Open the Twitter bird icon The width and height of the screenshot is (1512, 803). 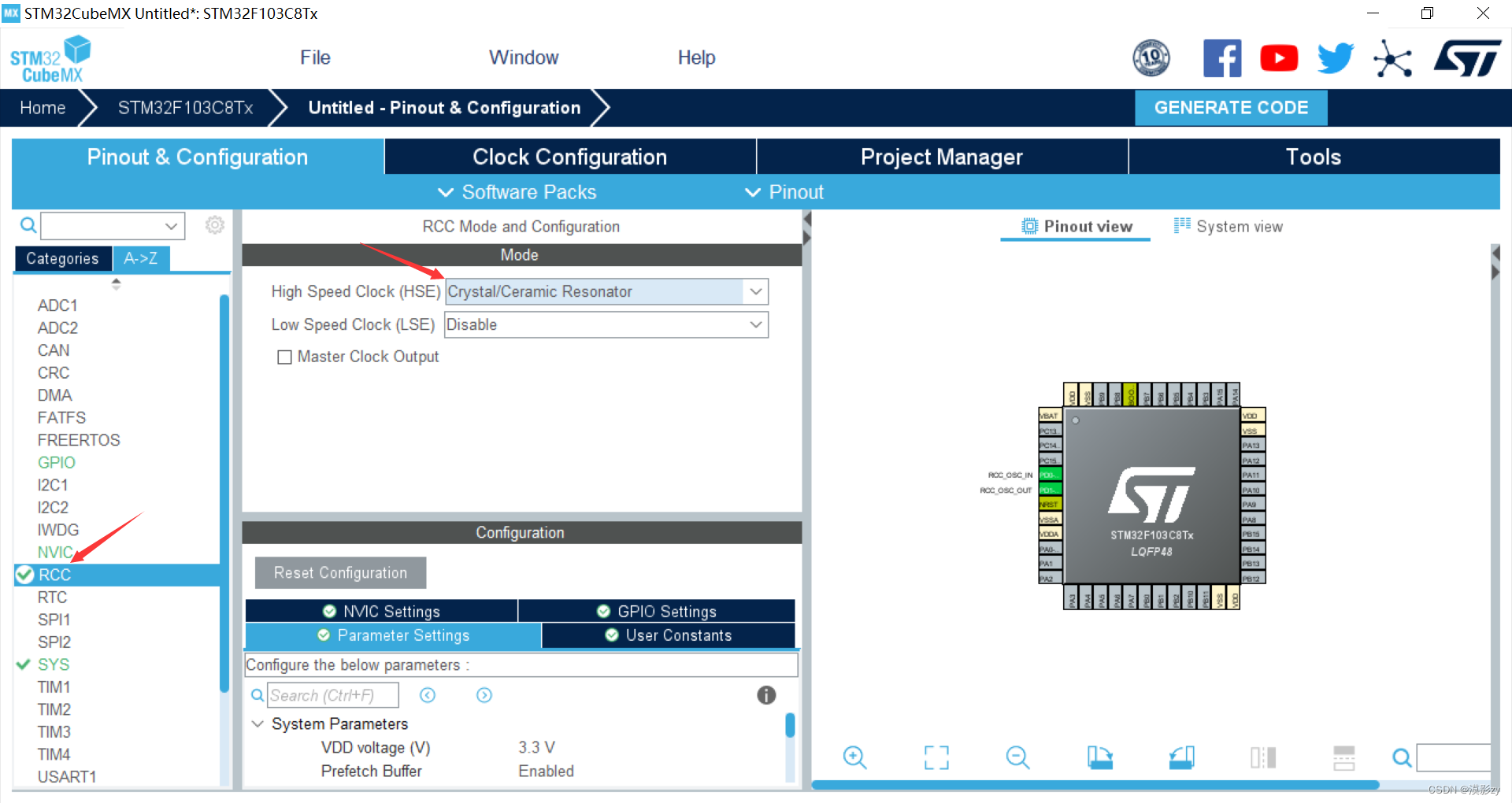tap(1336, 58)
